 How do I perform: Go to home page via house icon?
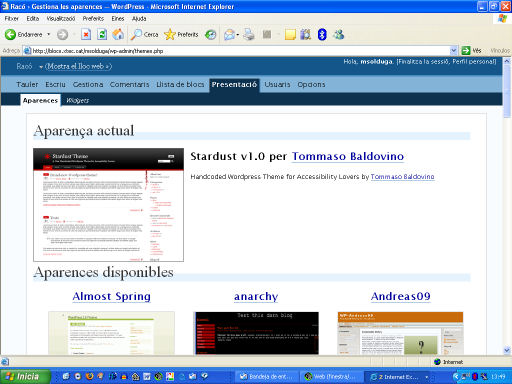click(118, 34)
